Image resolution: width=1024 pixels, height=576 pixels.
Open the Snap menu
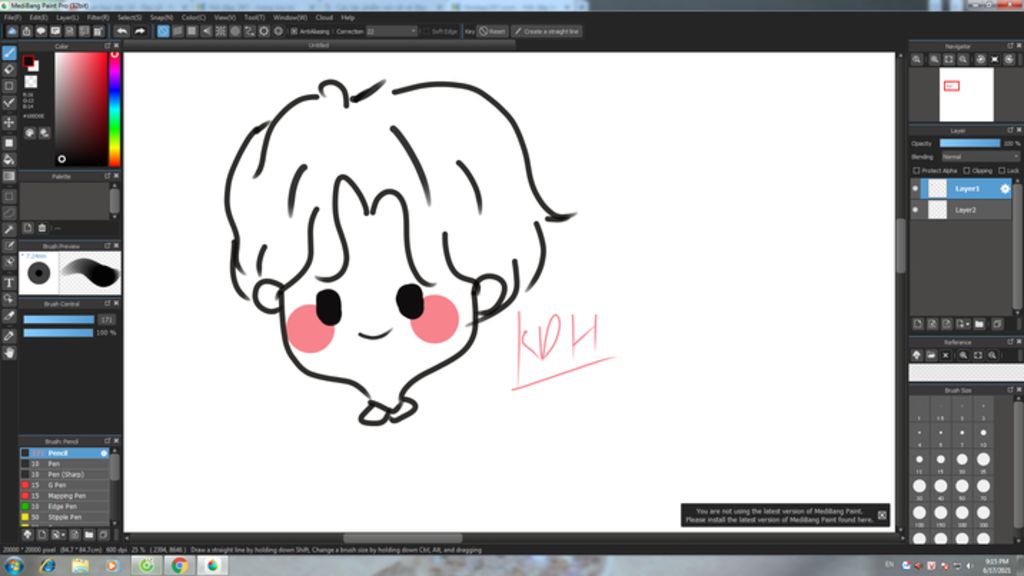click(161, 18)
